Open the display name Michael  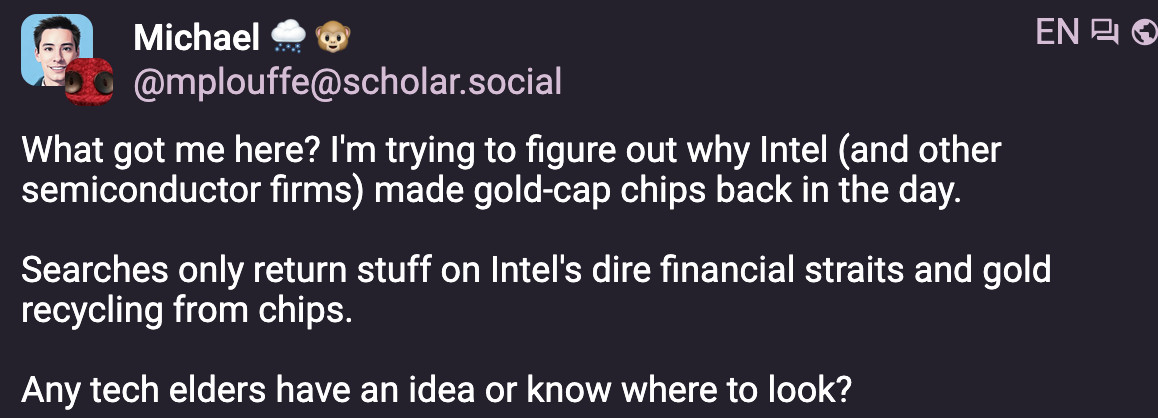[x=195, y=38]
